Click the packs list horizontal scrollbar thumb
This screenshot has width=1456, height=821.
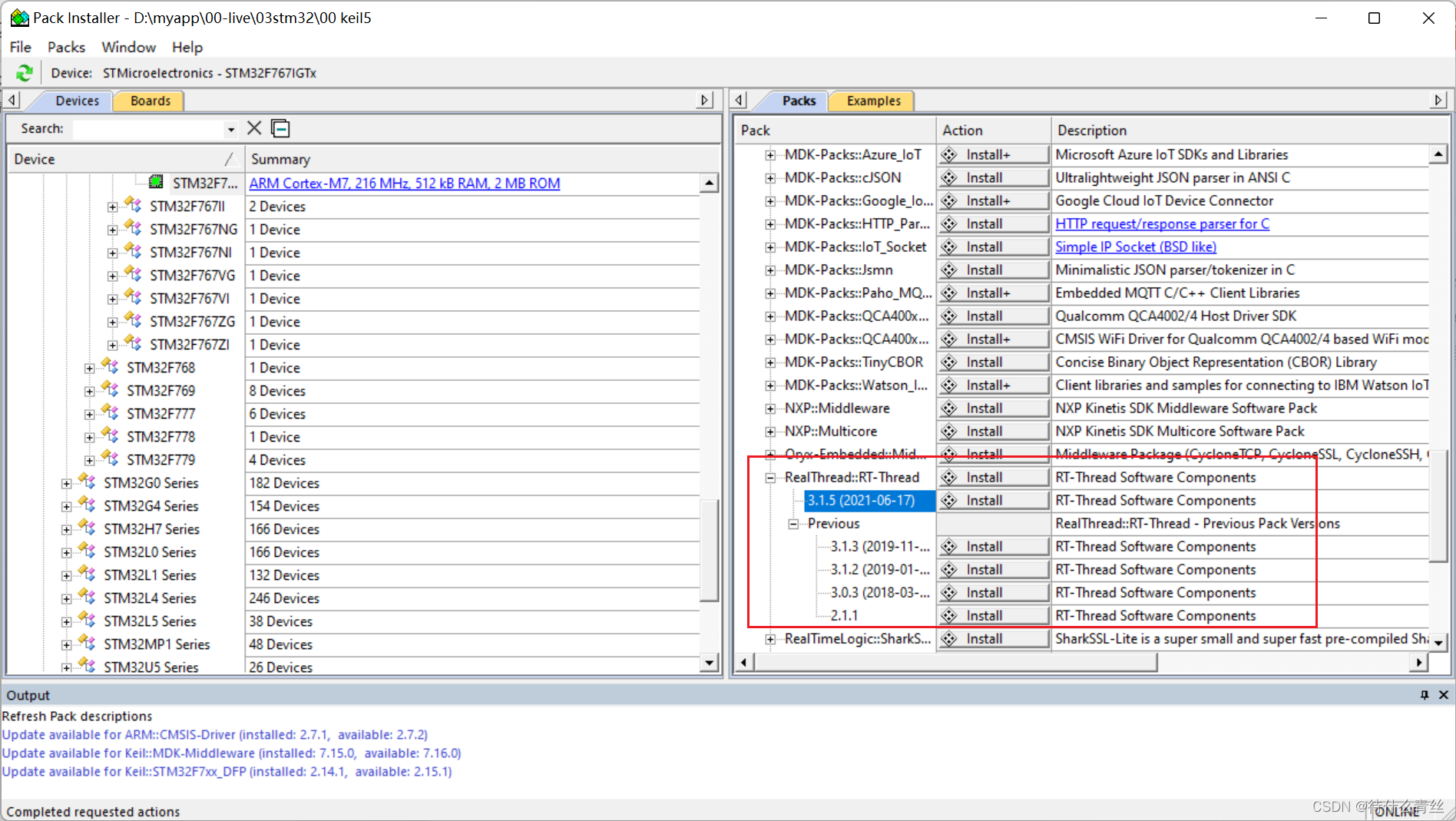point(955,662)
